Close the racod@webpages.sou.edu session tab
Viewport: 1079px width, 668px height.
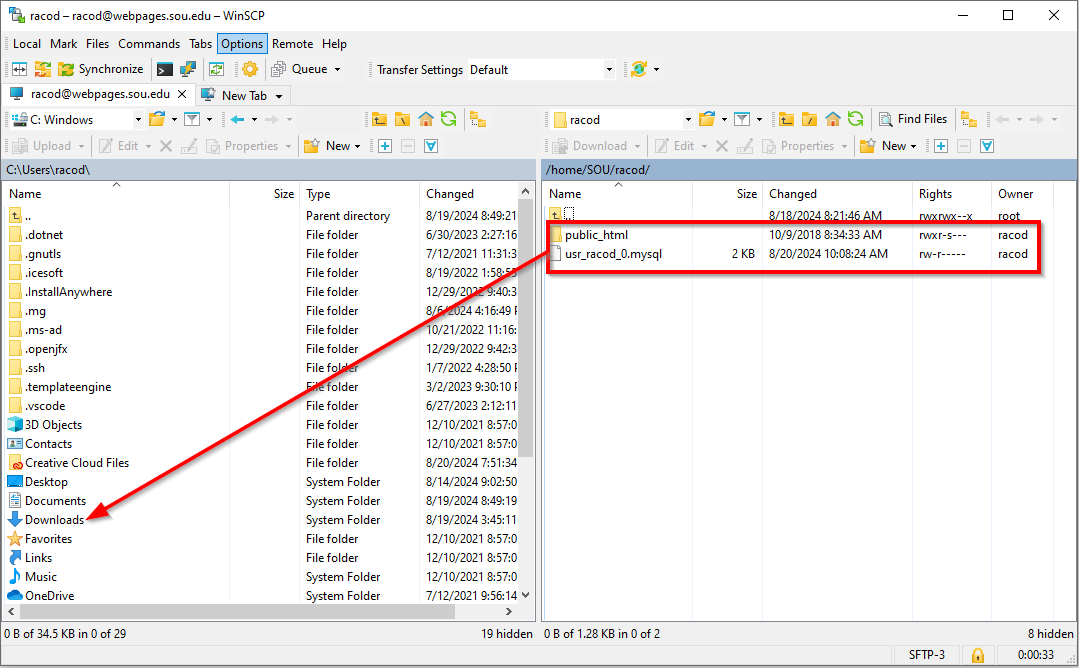[x=182, y=94]
